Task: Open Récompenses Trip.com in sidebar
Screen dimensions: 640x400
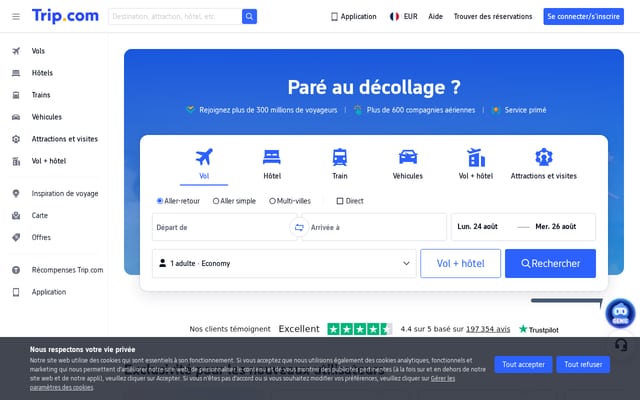Action: pos(67,270)
